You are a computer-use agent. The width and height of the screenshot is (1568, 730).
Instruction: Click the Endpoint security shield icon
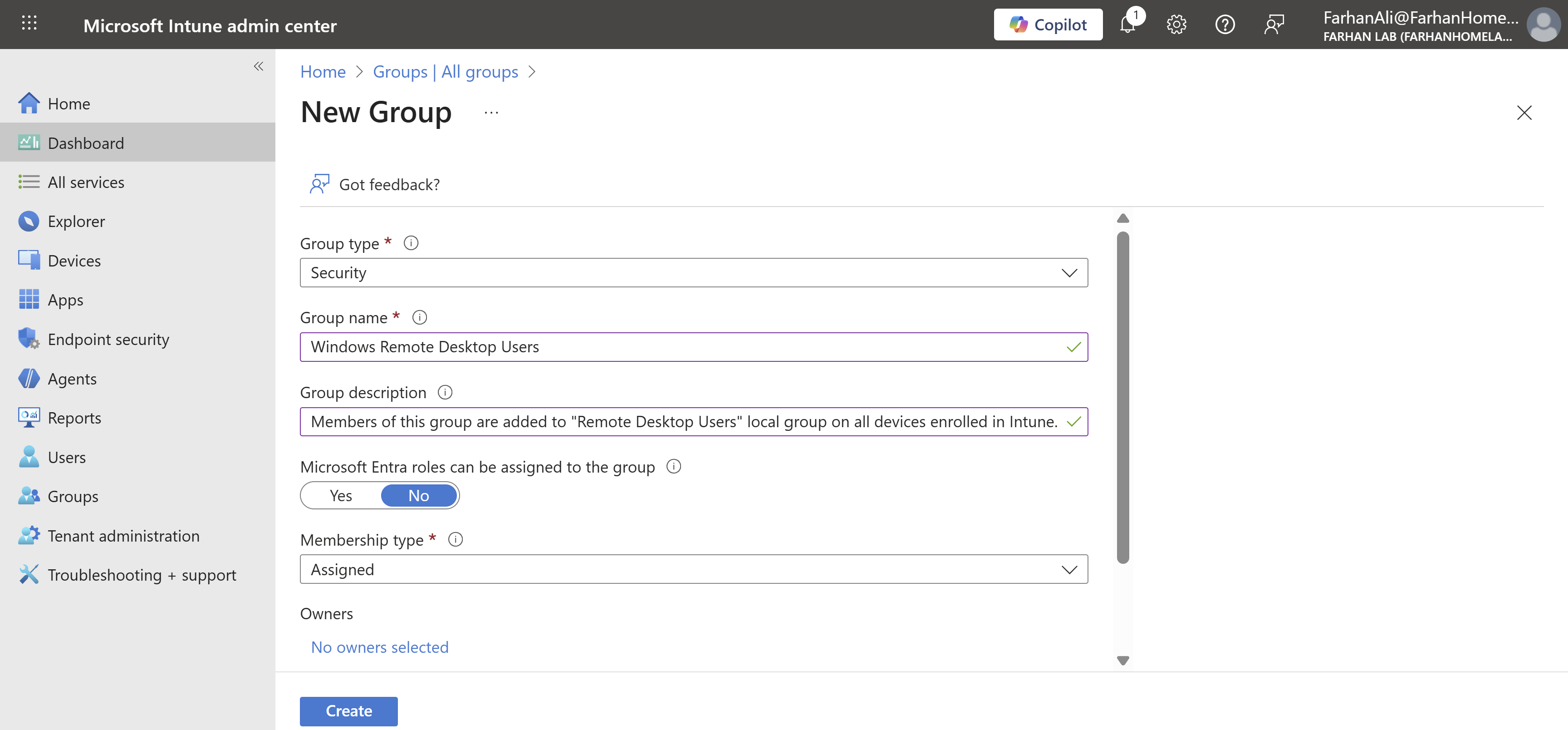coord(28,339)
